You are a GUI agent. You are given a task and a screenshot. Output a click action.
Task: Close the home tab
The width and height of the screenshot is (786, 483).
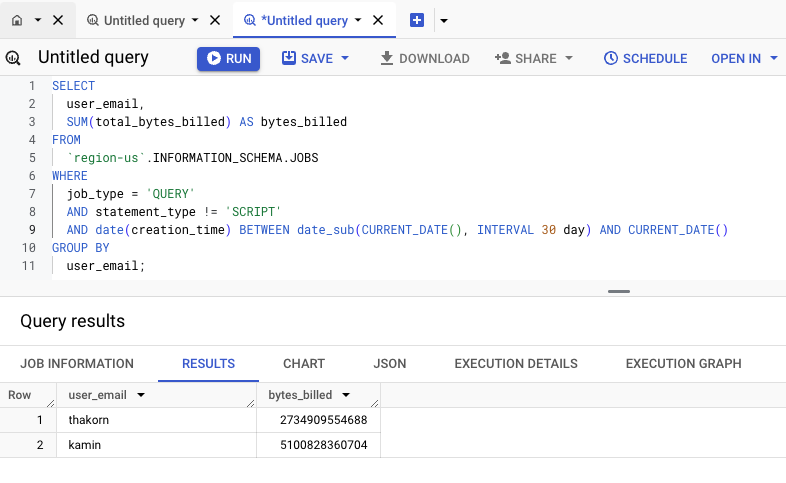(x=58, y=20)
